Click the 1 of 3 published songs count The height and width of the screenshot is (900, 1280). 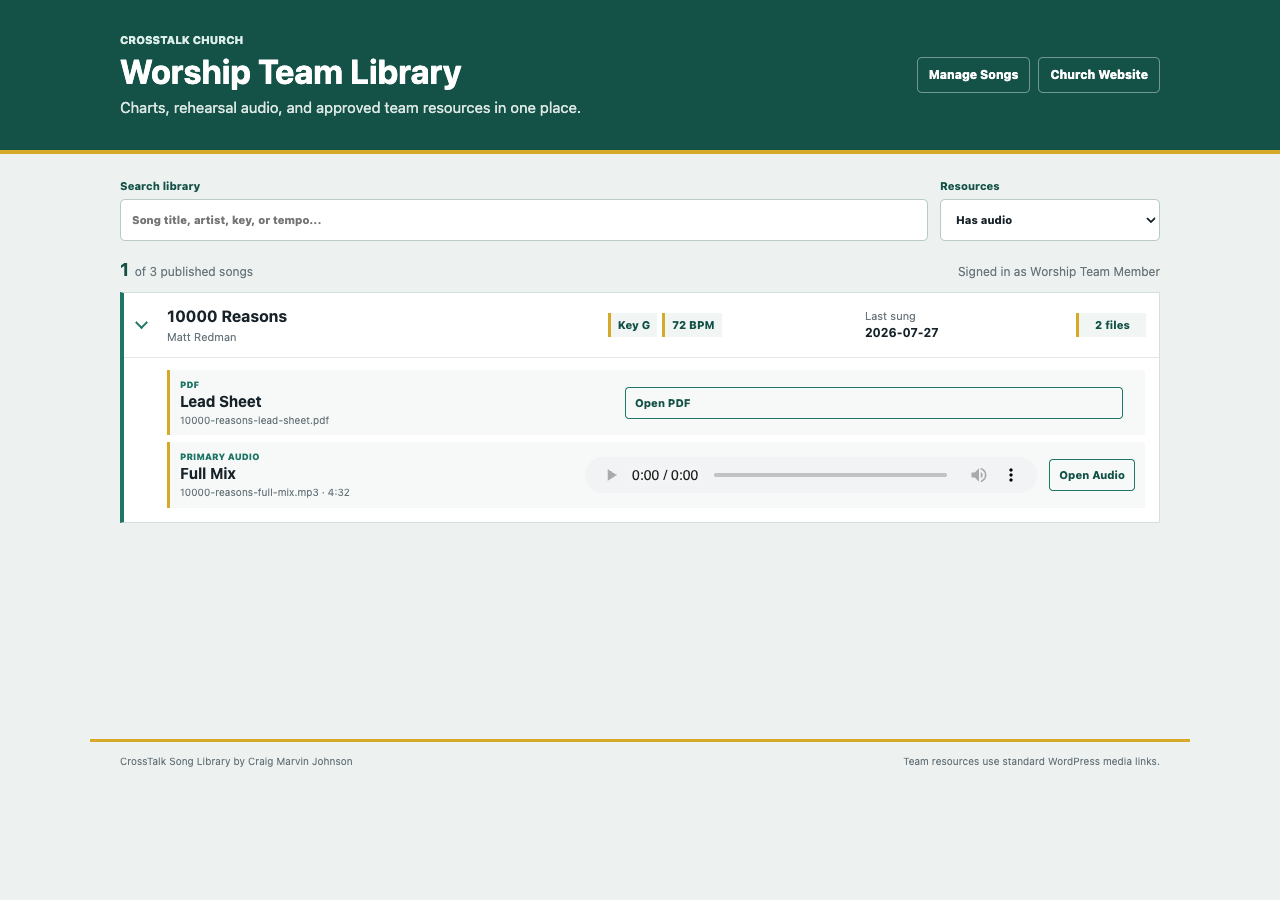[x=186, y=271]
